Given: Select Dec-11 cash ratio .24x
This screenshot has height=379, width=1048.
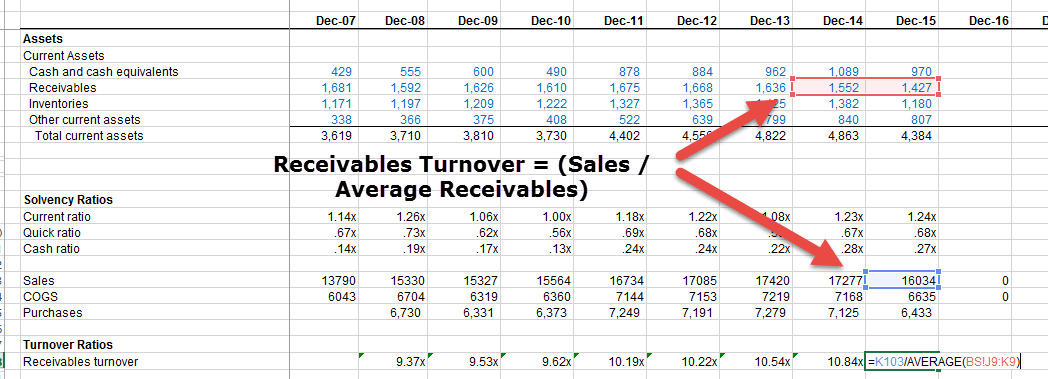Looking at the screenshot, I should [610, 249].
